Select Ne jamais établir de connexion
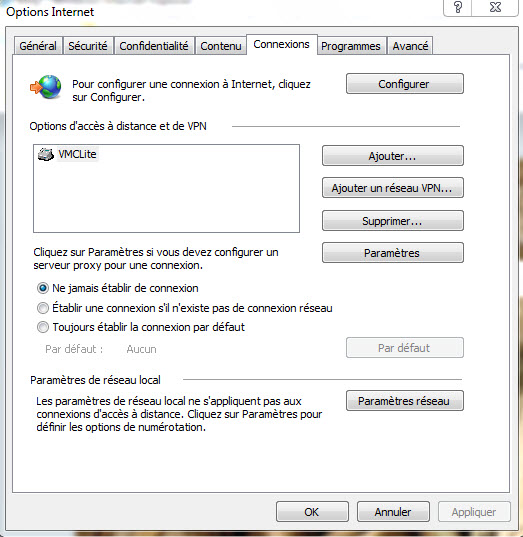 [x=117, y=288]
